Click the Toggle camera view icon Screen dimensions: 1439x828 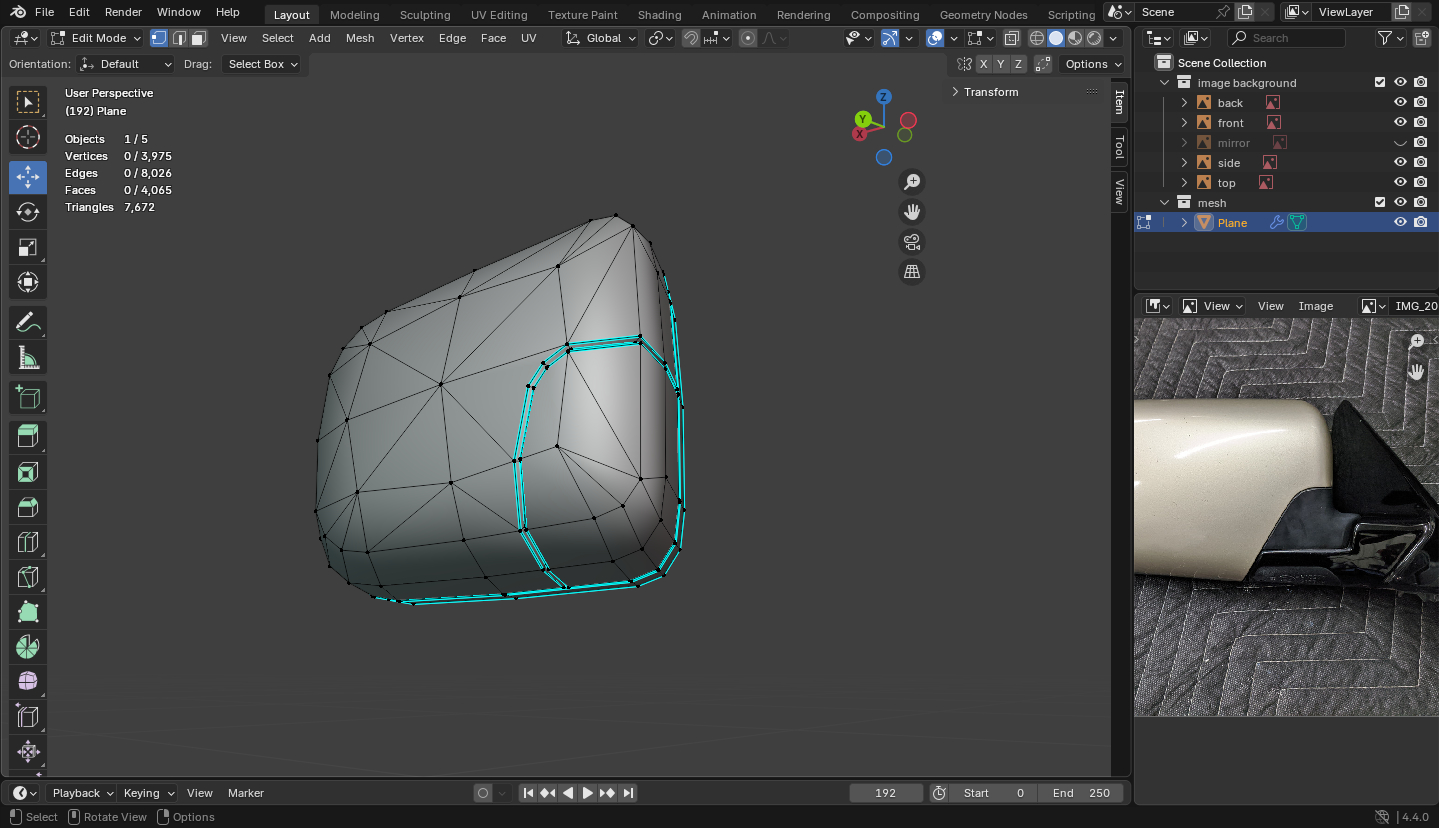point(911,242)
